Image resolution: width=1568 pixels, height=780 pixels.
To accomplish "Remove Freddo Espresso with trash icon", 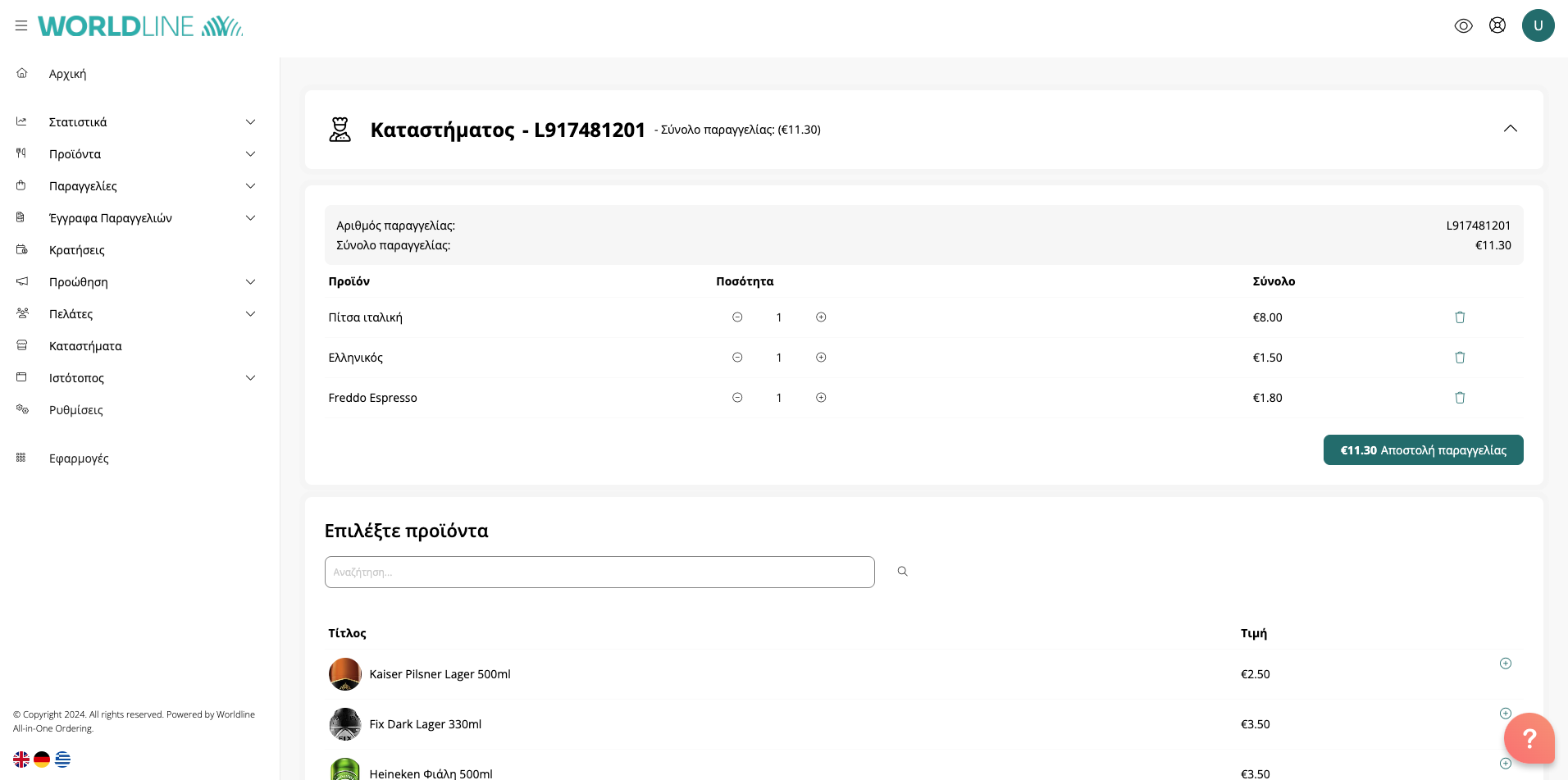I will (1460, 398).
